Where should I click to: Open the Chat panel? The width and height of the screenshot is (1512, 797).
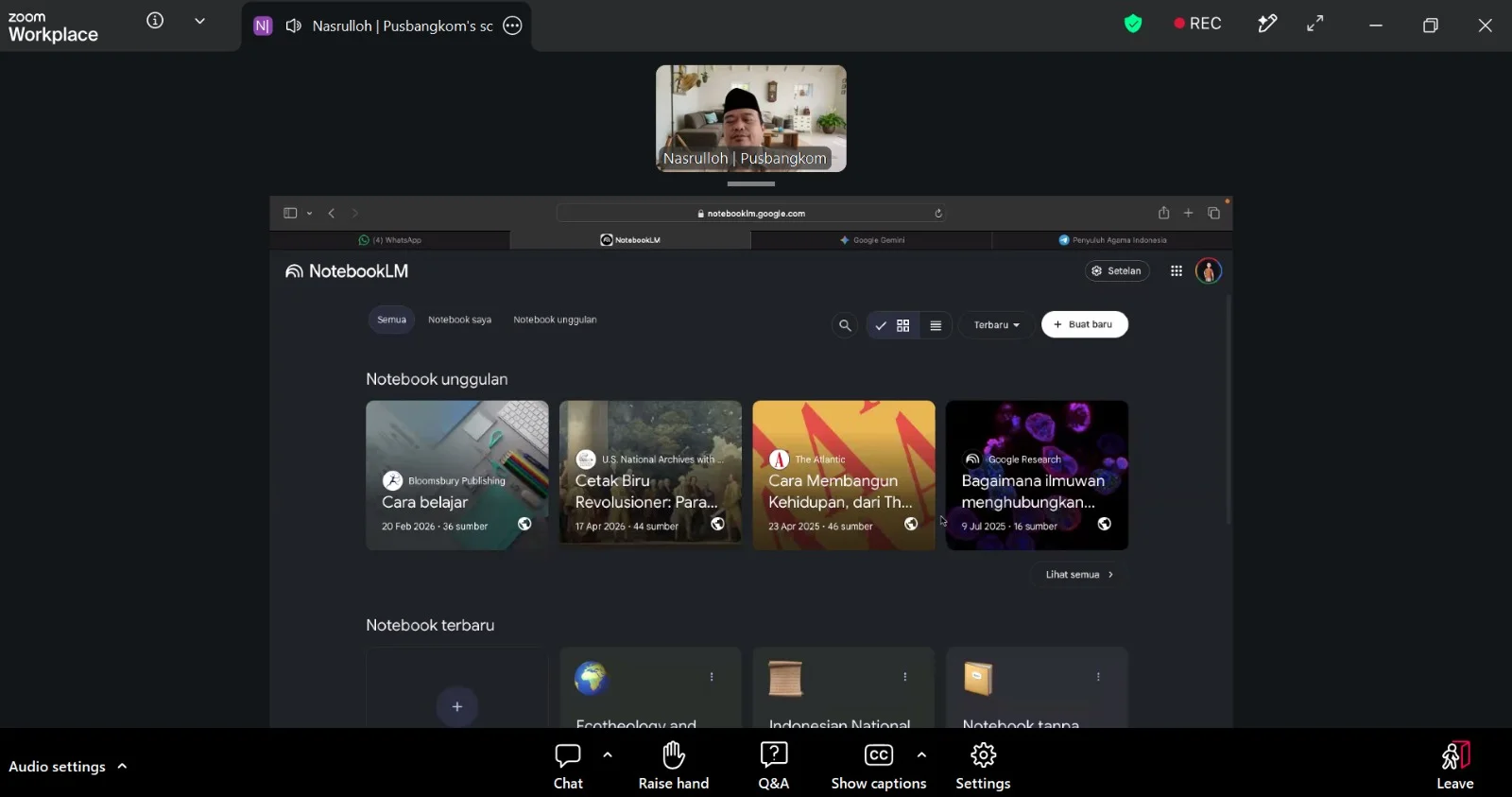[568, 766]
